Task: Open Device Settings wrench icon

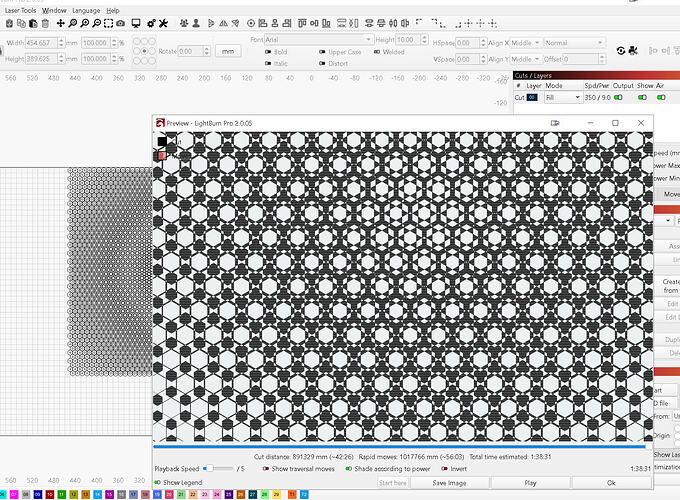Action: (163, 23)
